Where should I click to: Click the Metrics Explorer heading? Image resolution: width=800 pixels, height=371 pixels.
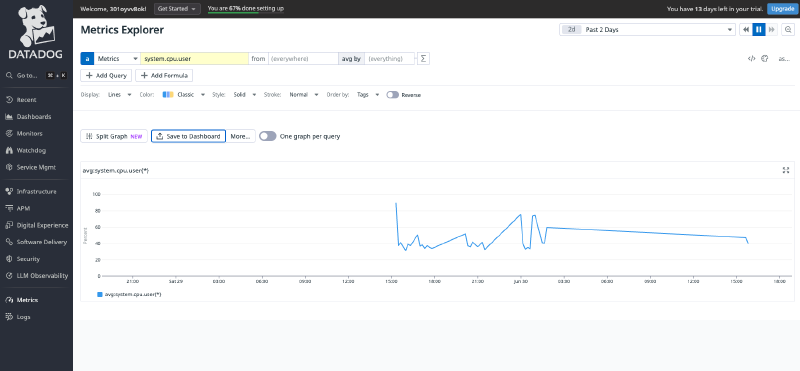tap(122, 30)
